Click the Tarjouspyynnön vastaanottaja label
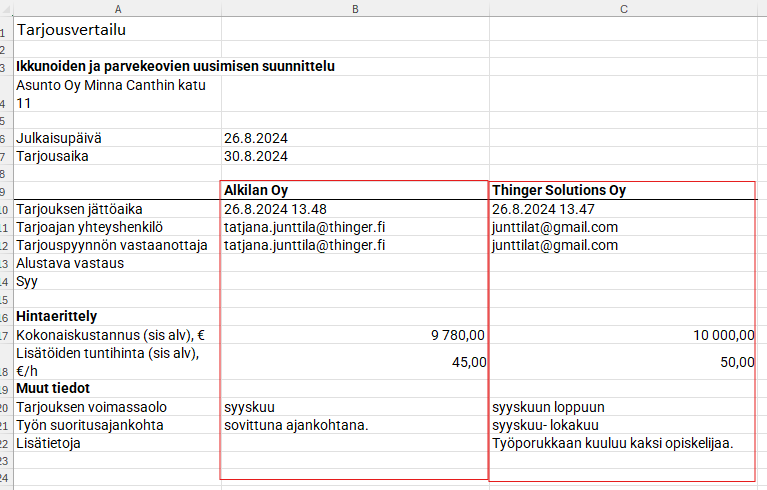The width and height of the screenshot is (767, 490). pos(112,245)
